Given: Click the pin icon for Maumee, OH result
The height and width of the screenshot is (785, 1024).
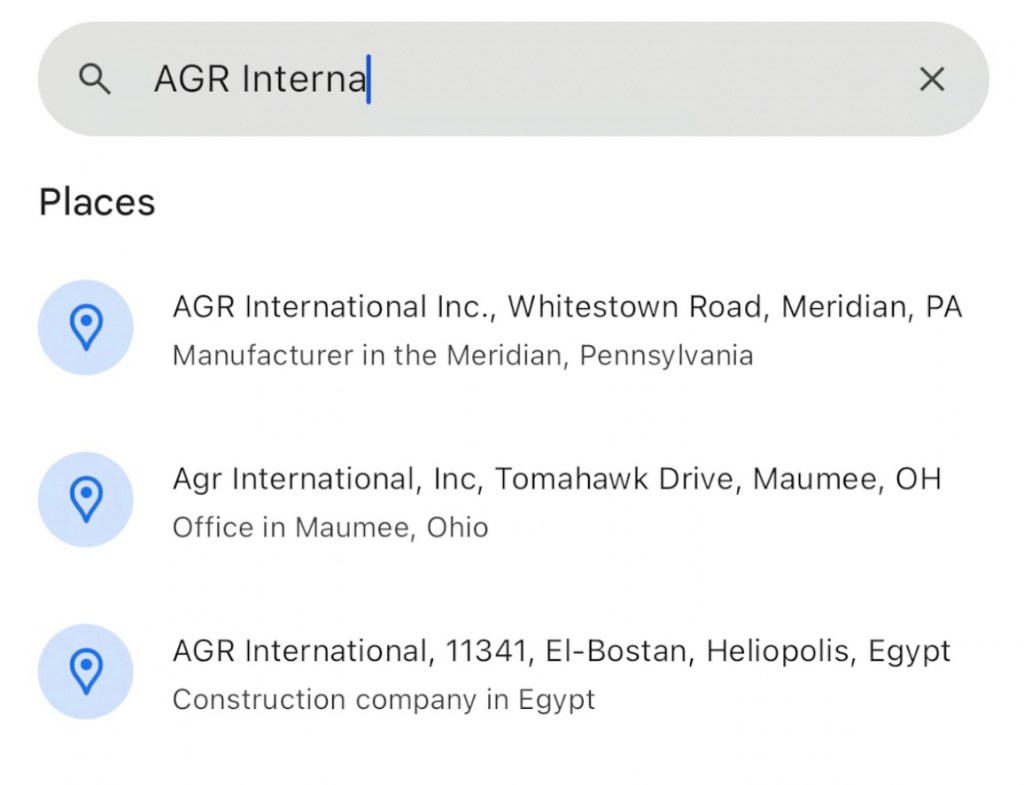Looking at the screenshot, I should tap(86, 499).
